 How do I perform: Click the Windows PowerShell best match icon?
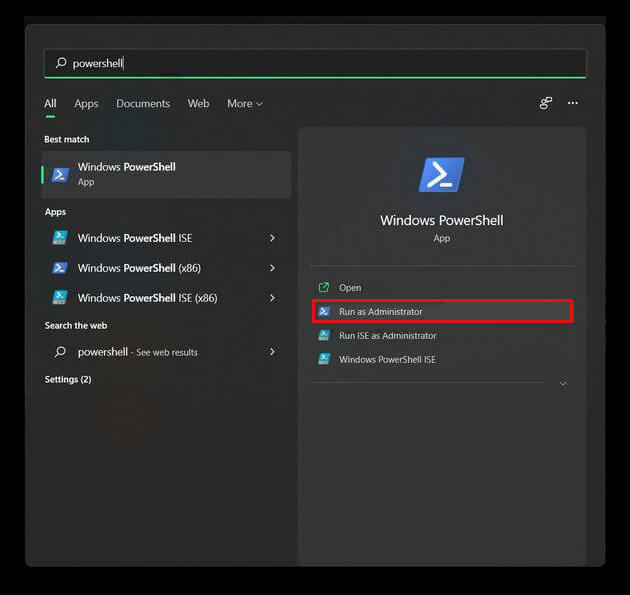[60, 175]
